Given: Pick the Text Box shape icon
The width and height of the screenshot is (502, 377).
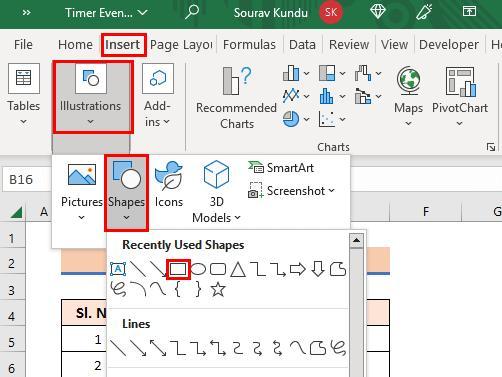Looking at the screenshot, I should click(x=118, y=269).
